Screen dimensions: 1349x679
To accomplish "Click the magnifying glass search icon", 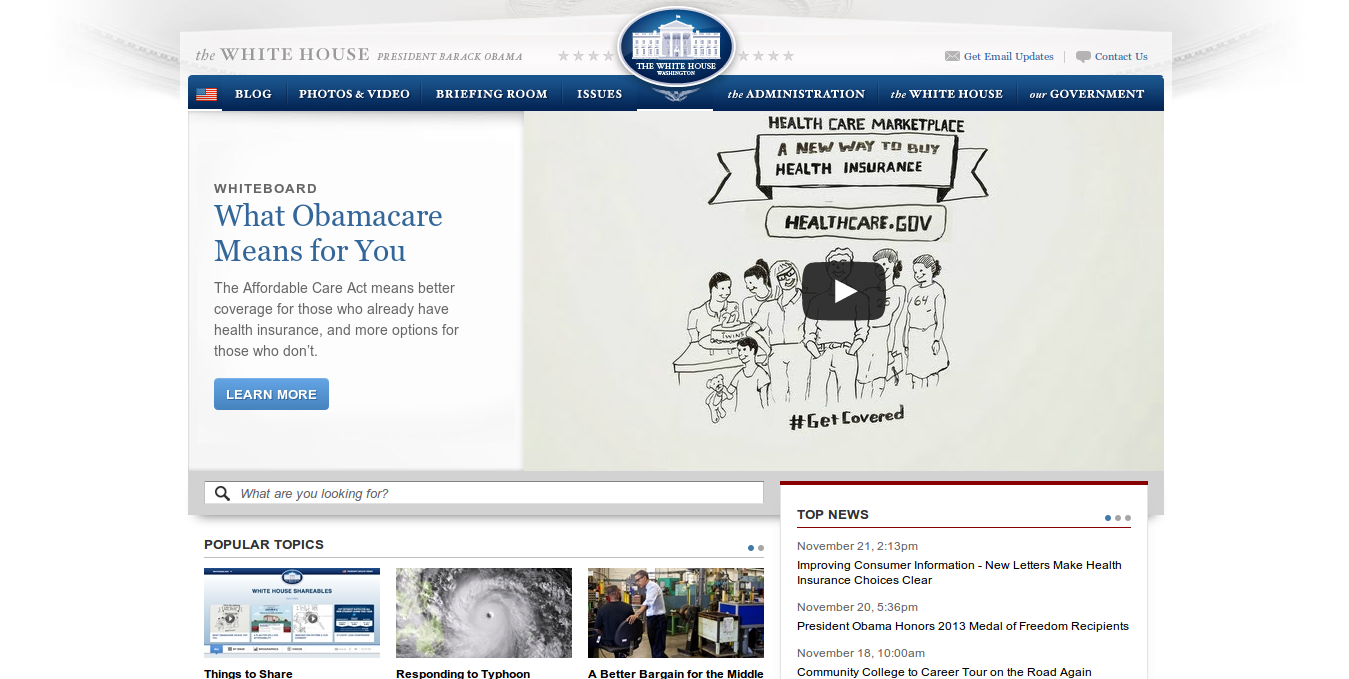I will click(x=222, y=493).
